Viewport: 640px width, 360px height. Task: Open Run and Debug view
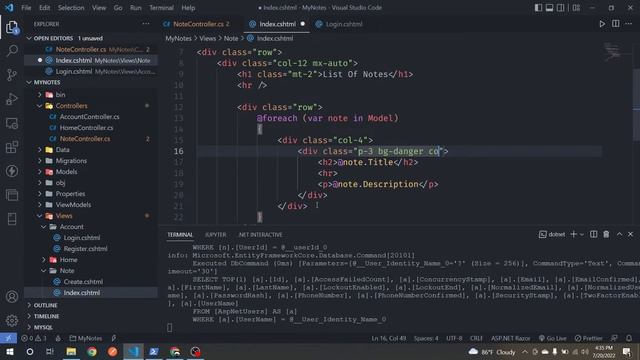[x=12, y=99]
